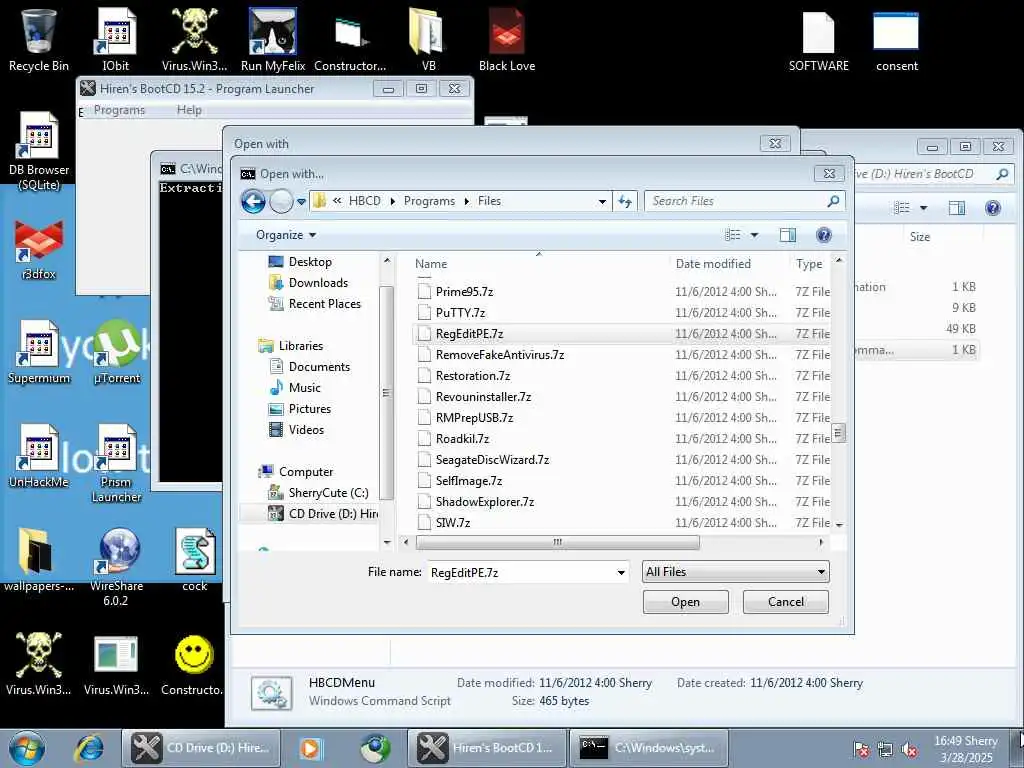Open the Programs menu in Hiren's launcher
Screen dimensions: 1024x768
120,110
